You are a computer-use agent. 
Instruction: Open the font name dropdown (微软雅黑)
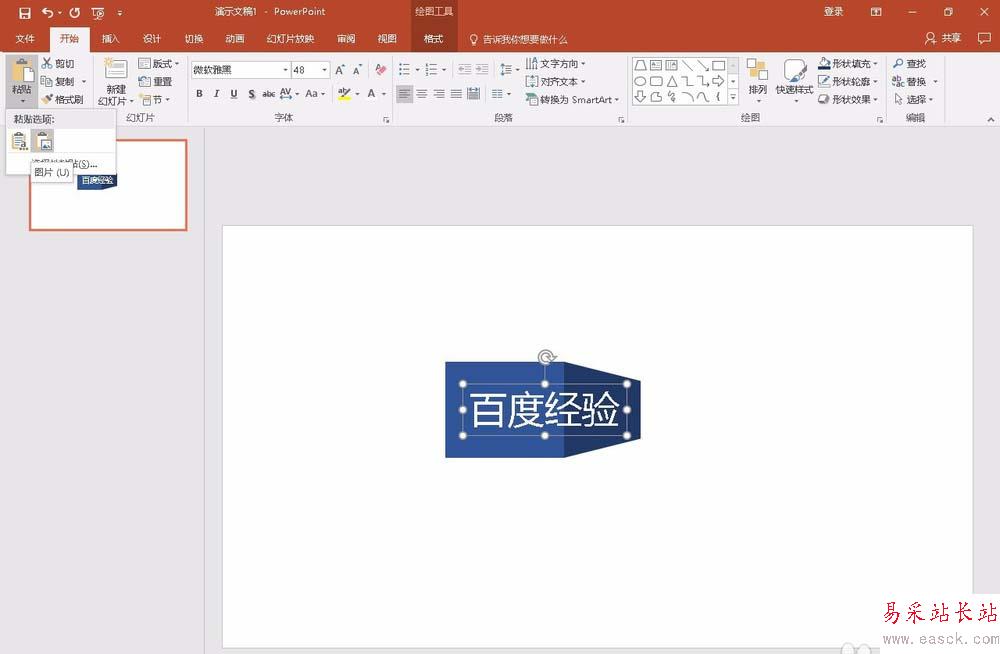pyautogui.click(x=286, y=70)
